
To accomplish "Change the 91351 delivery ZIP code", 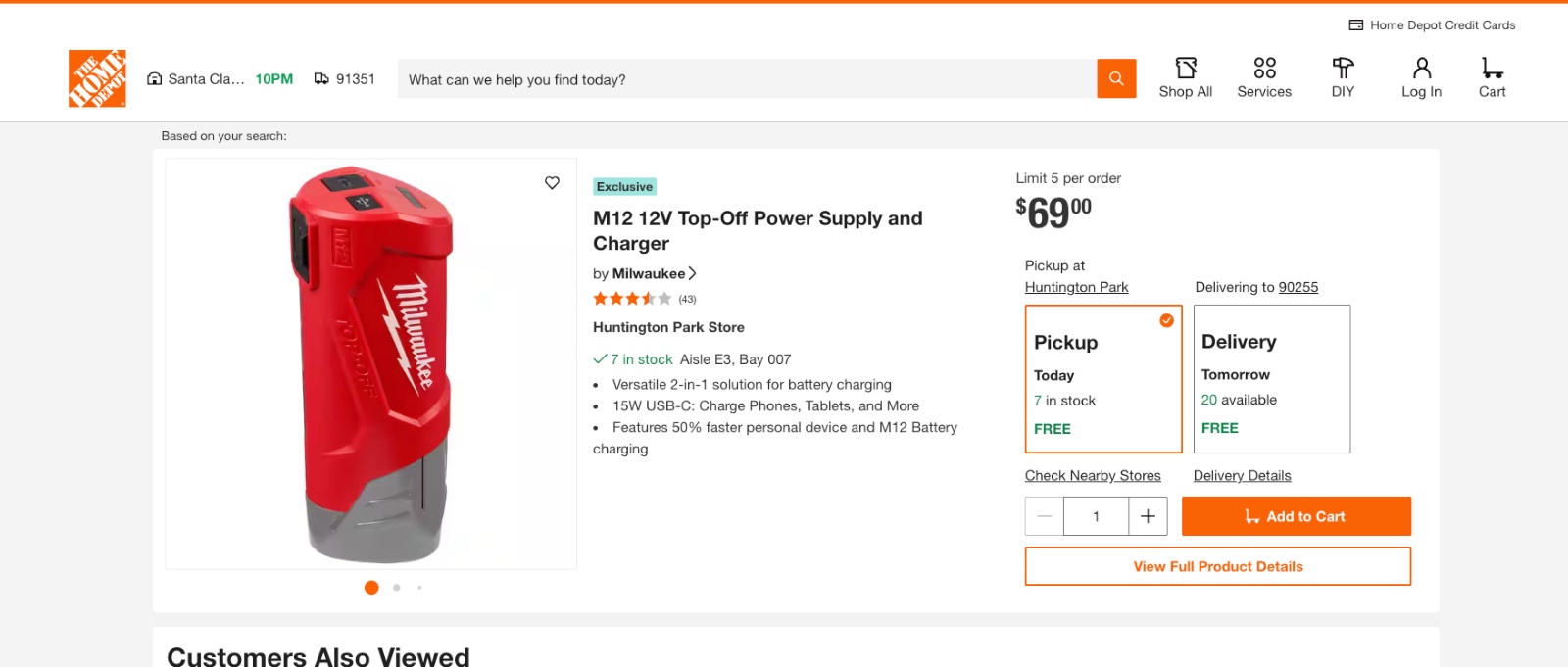I will click(345, 79).
